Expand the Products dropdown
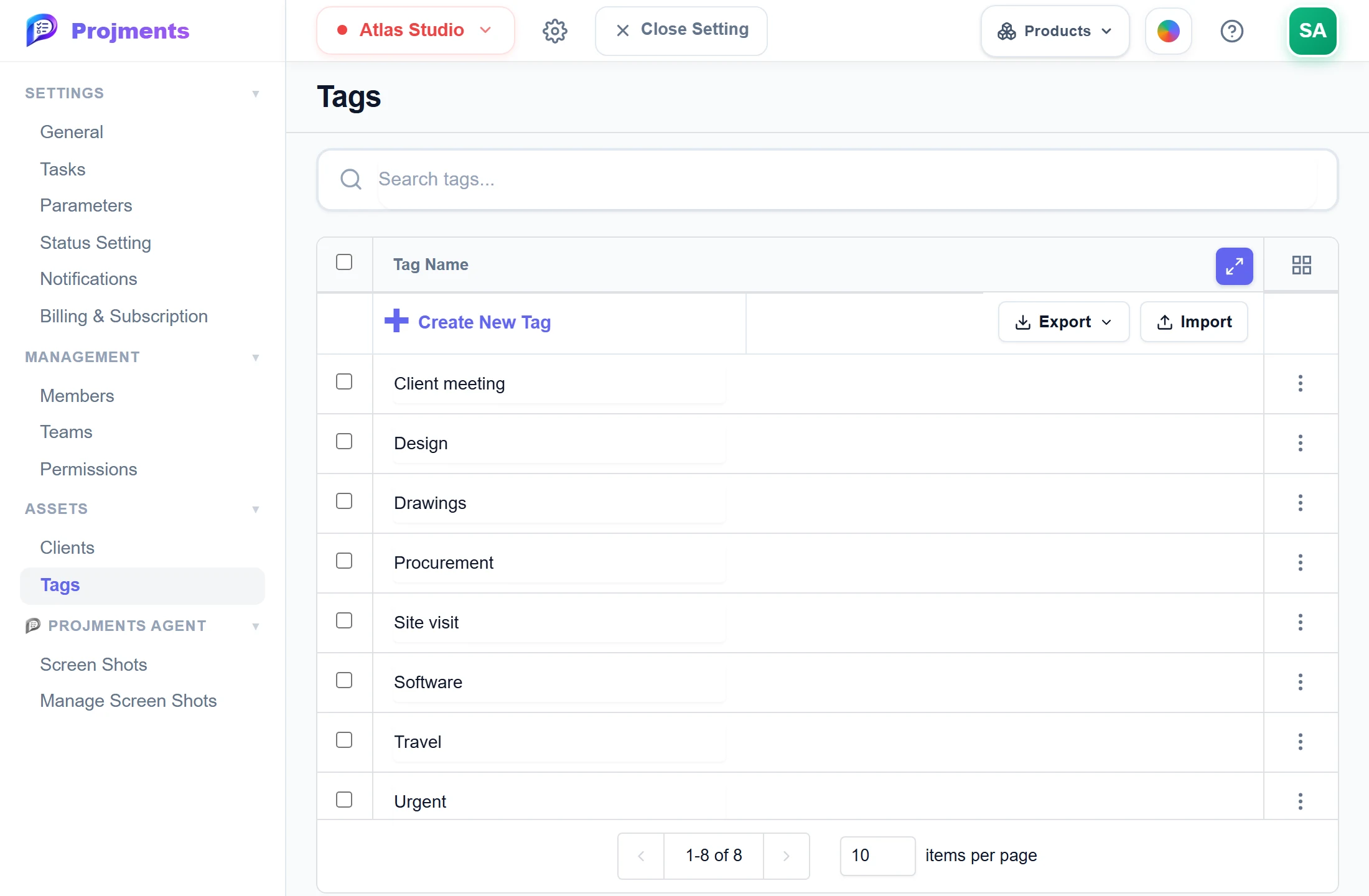1369x896 pixels. (x=1055, y=31)
